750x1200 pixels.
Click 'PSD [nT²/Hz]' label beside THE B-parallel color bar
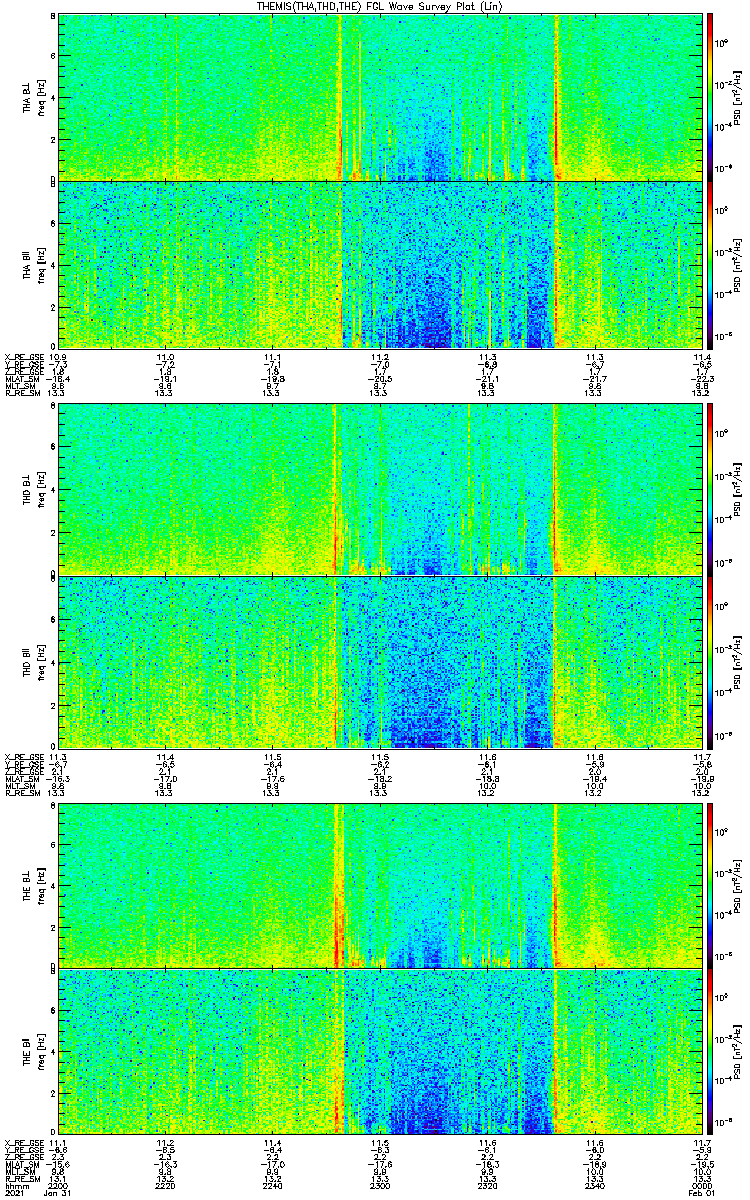pos(737,1052)
